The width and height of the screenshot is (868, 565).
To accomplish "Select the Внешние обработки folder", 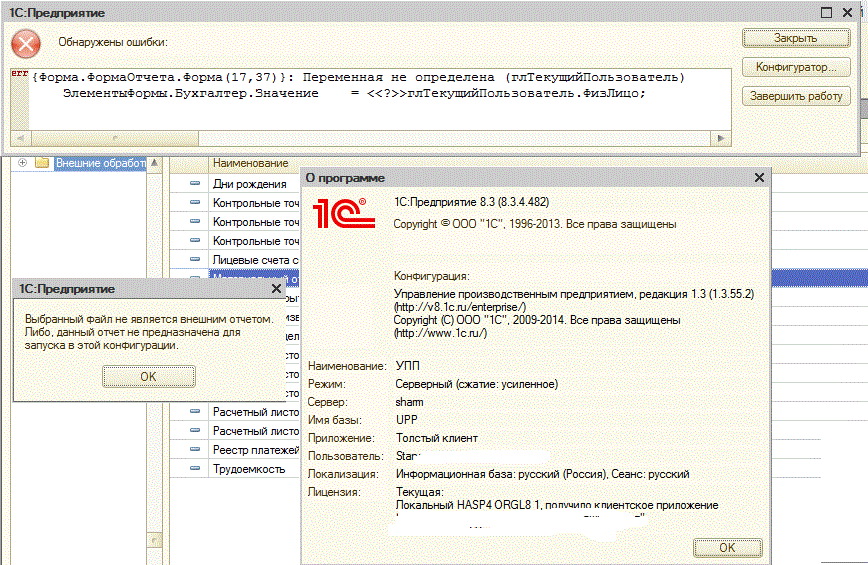I will (x=100, y=163).
